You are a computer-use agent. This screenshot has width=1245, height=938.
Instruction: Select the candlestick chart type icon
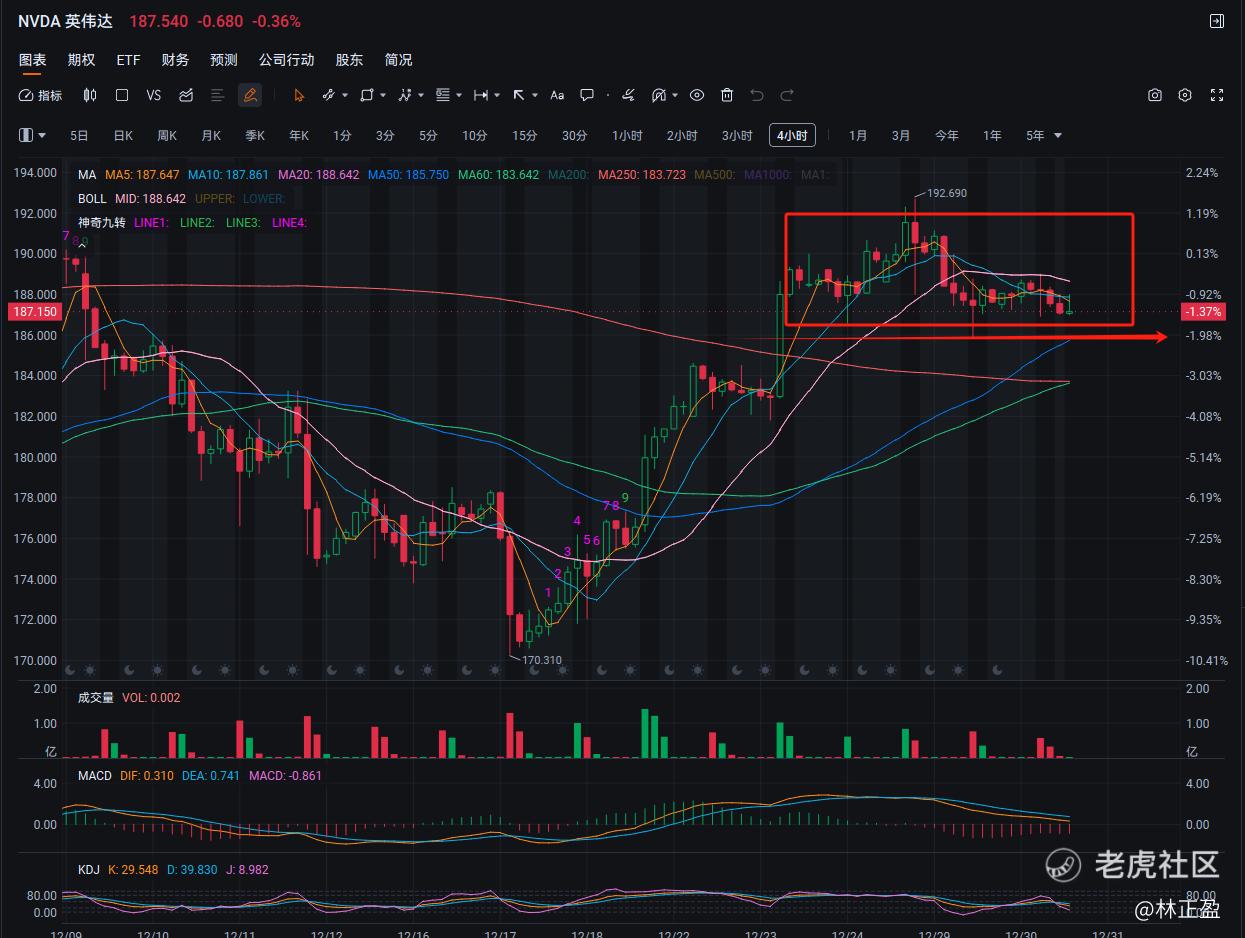click(90, 95)
